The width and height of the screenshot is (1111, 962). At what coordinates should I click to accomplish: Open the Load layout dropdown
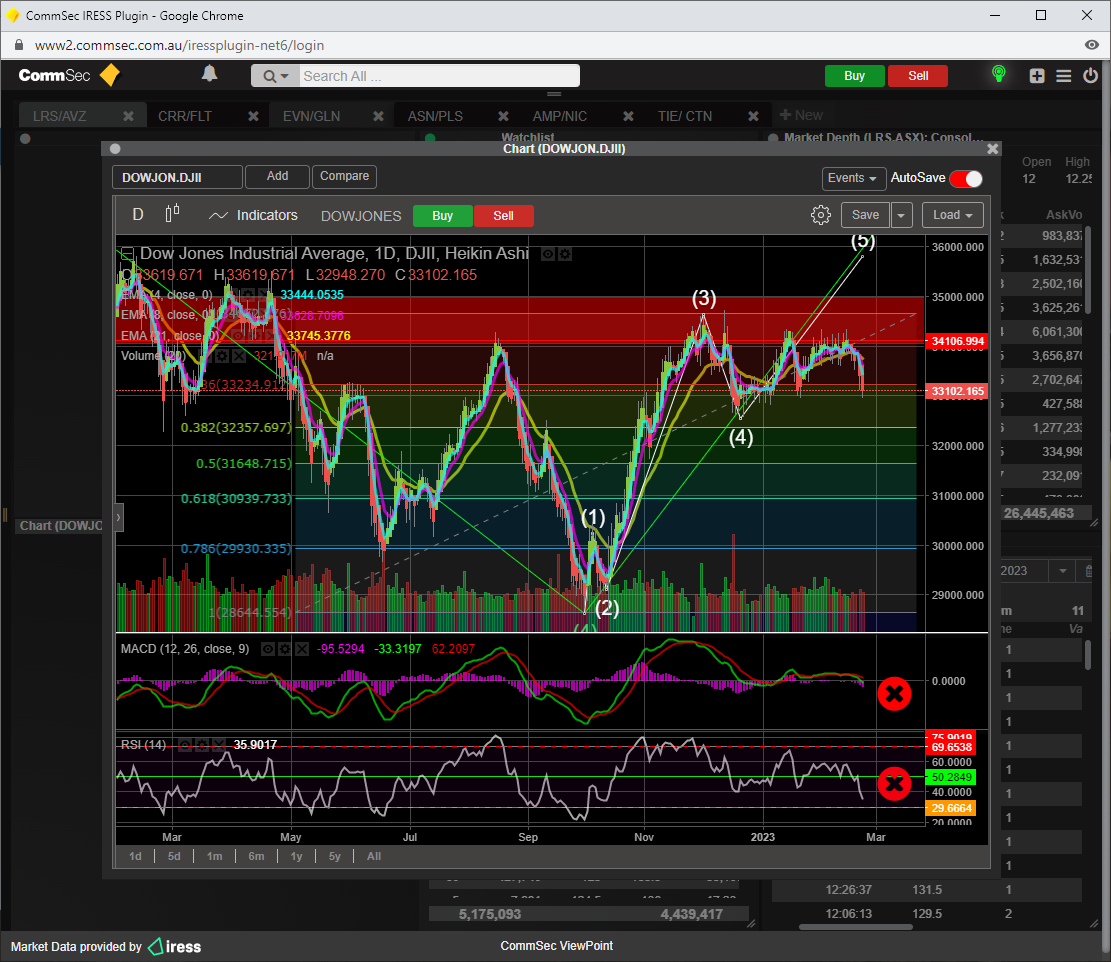tap(952, 215)
